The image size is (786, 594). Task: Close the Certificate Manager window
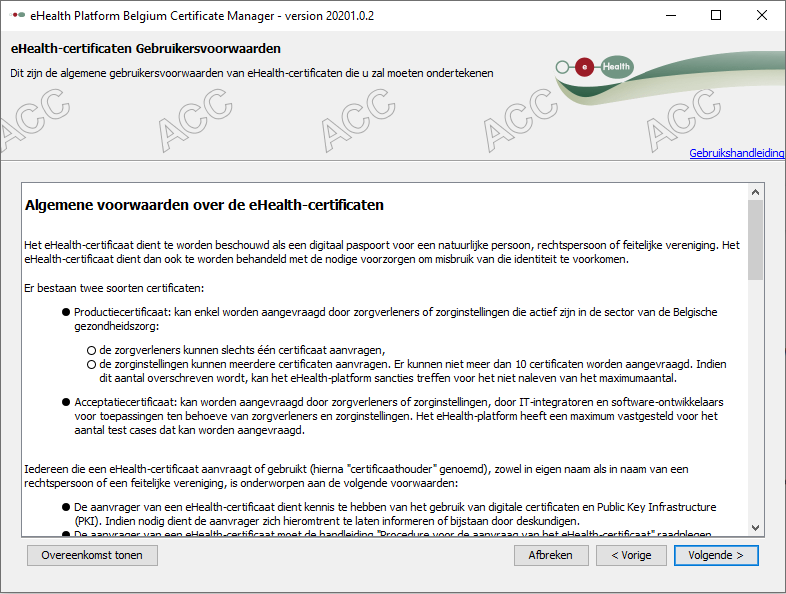761,16
